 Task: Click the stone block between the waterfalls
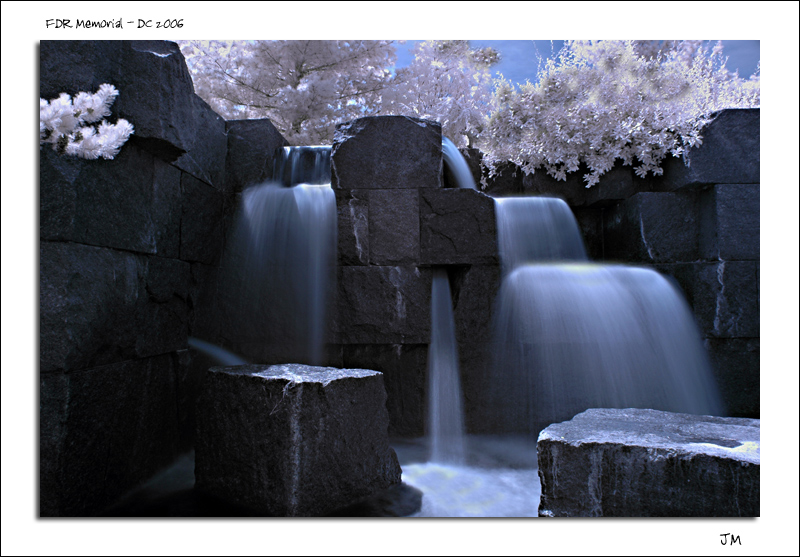coord(385,300)
